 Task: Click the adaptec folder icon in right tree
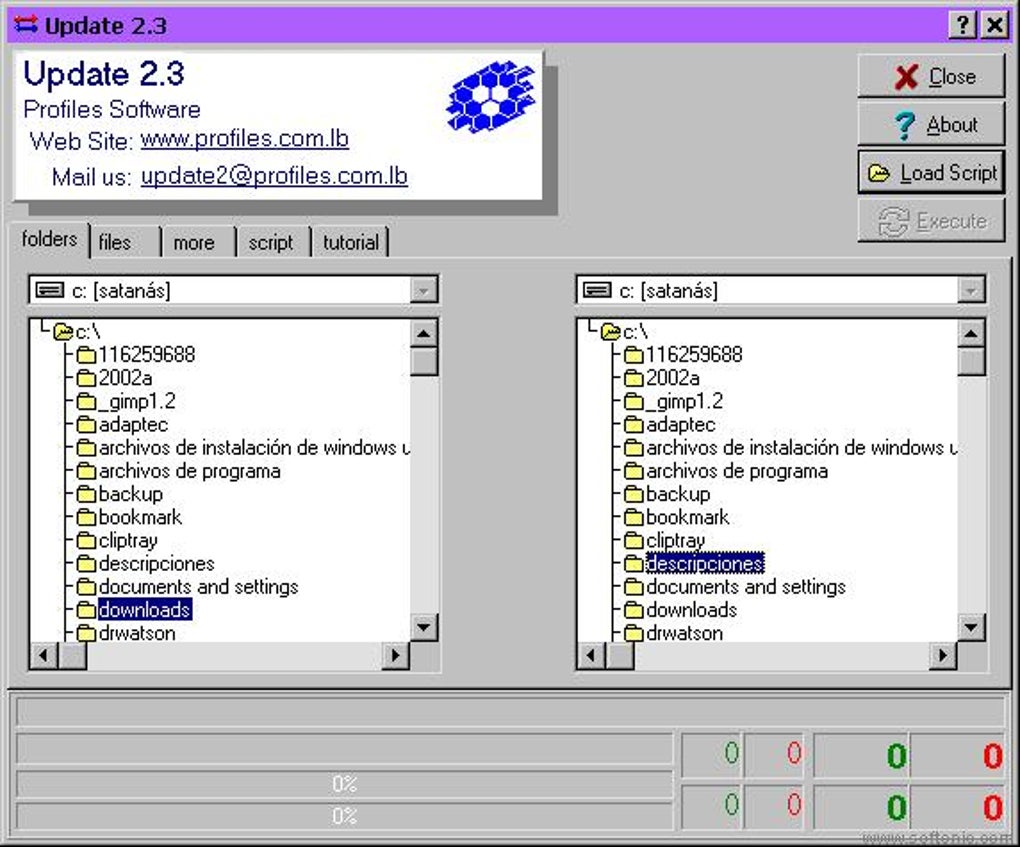tap(634, 425)
